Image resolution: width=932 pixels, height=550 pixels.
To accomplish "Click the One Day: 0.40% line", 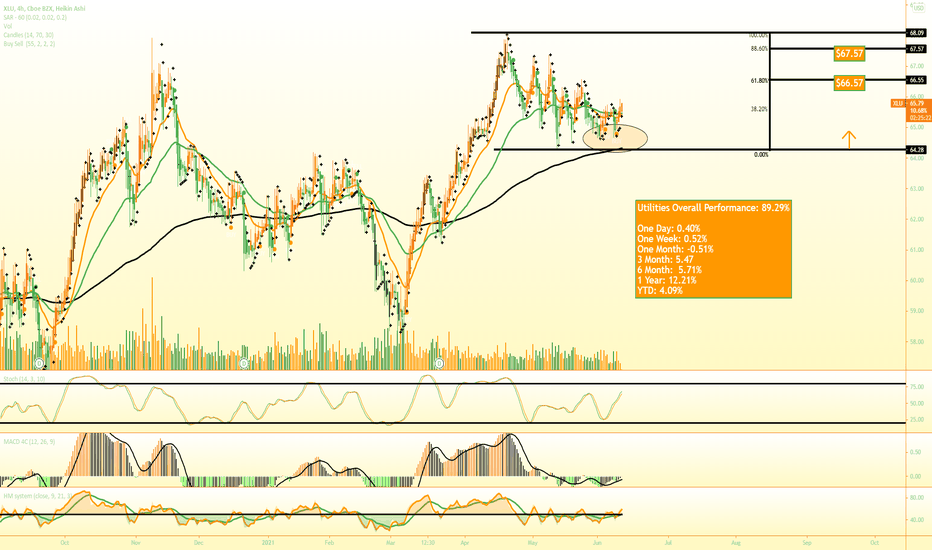I will point(669,228).
